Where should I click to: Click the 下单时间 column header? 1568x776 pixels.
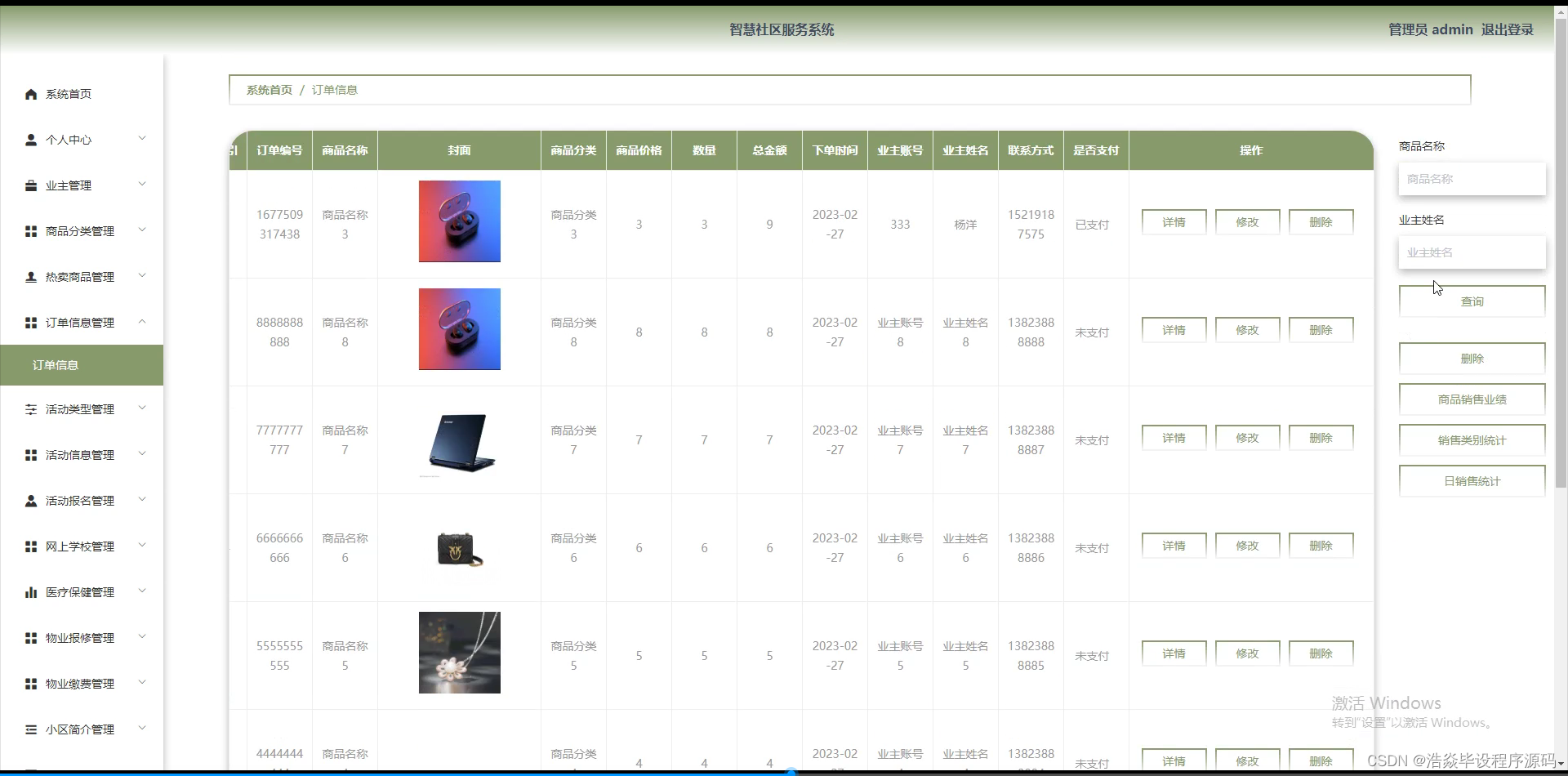[835, 150]
